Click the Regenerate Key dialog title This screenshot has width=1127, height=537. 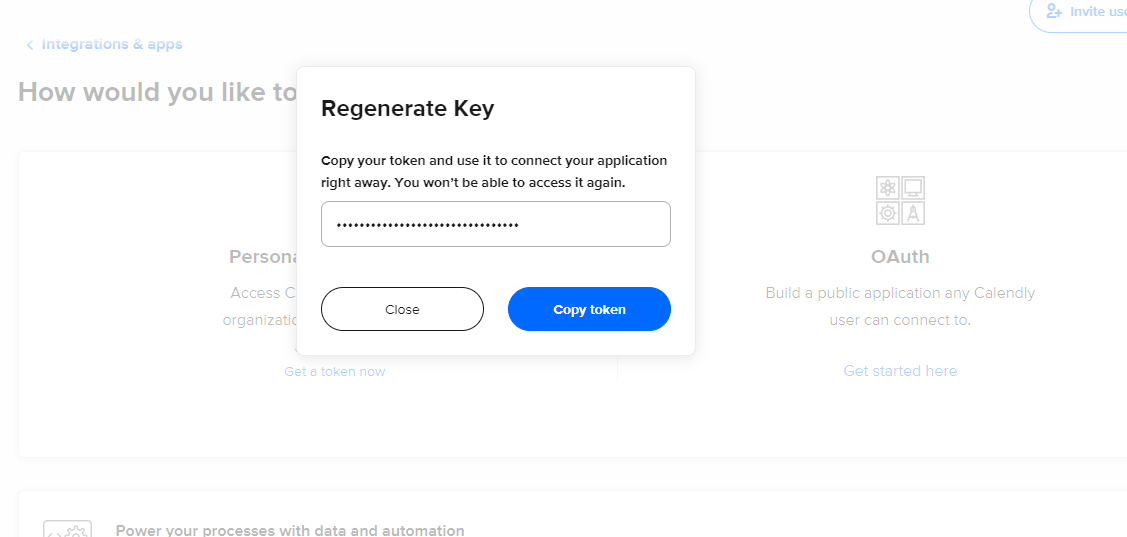tap(408, 109)
